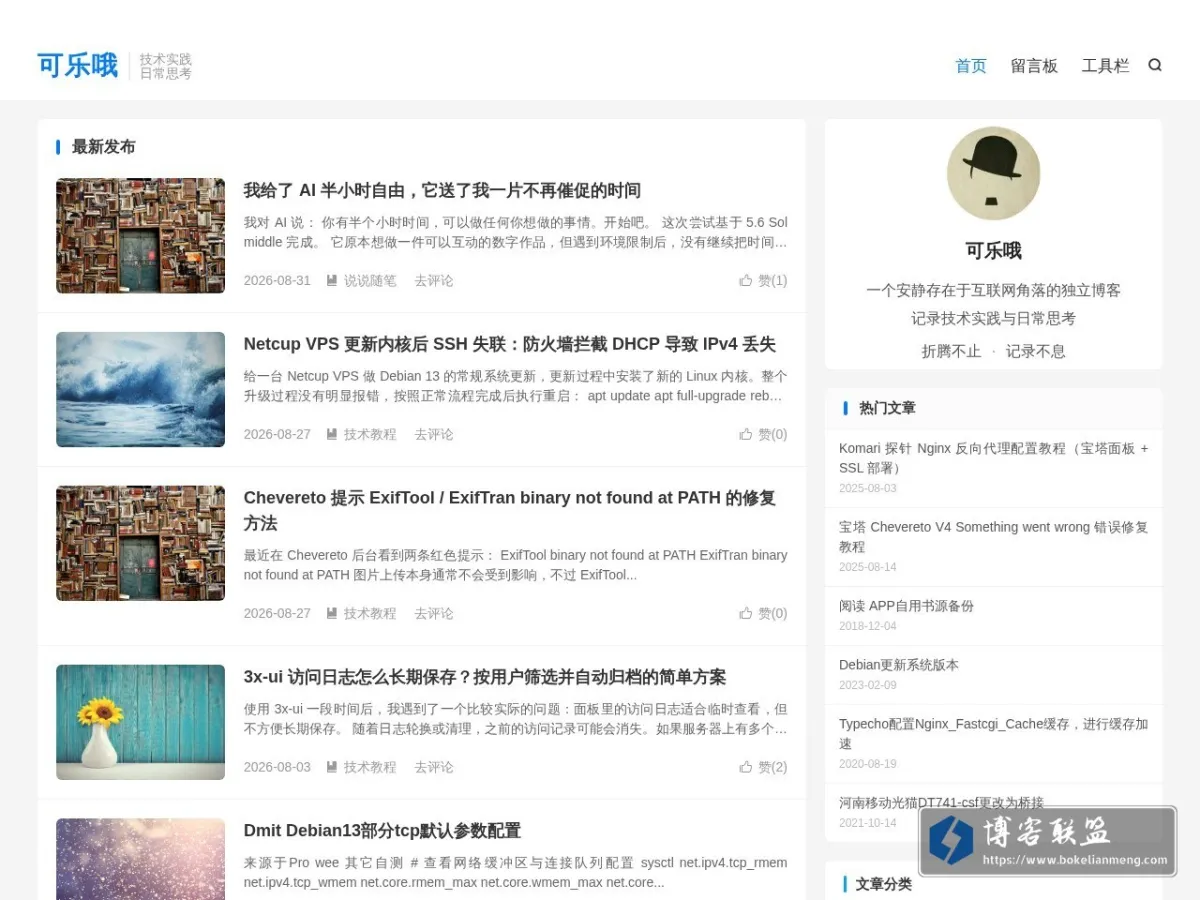
Task: Click the 可乐哦 site logo
Action: [78, 66]
